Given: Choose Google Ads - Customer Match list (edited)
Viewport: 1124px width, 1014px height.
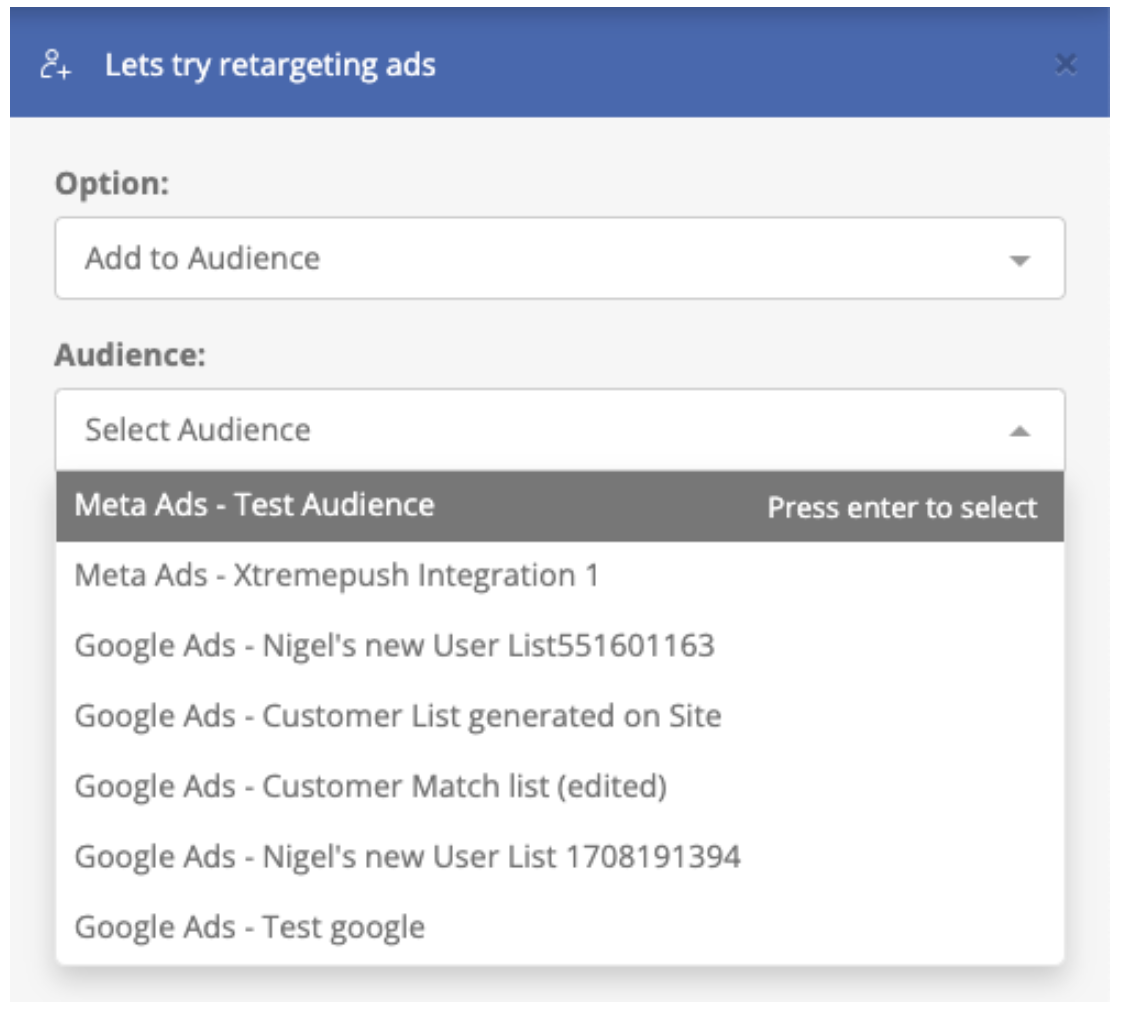Looking at the screenshot, I should (x=371, y=787).
